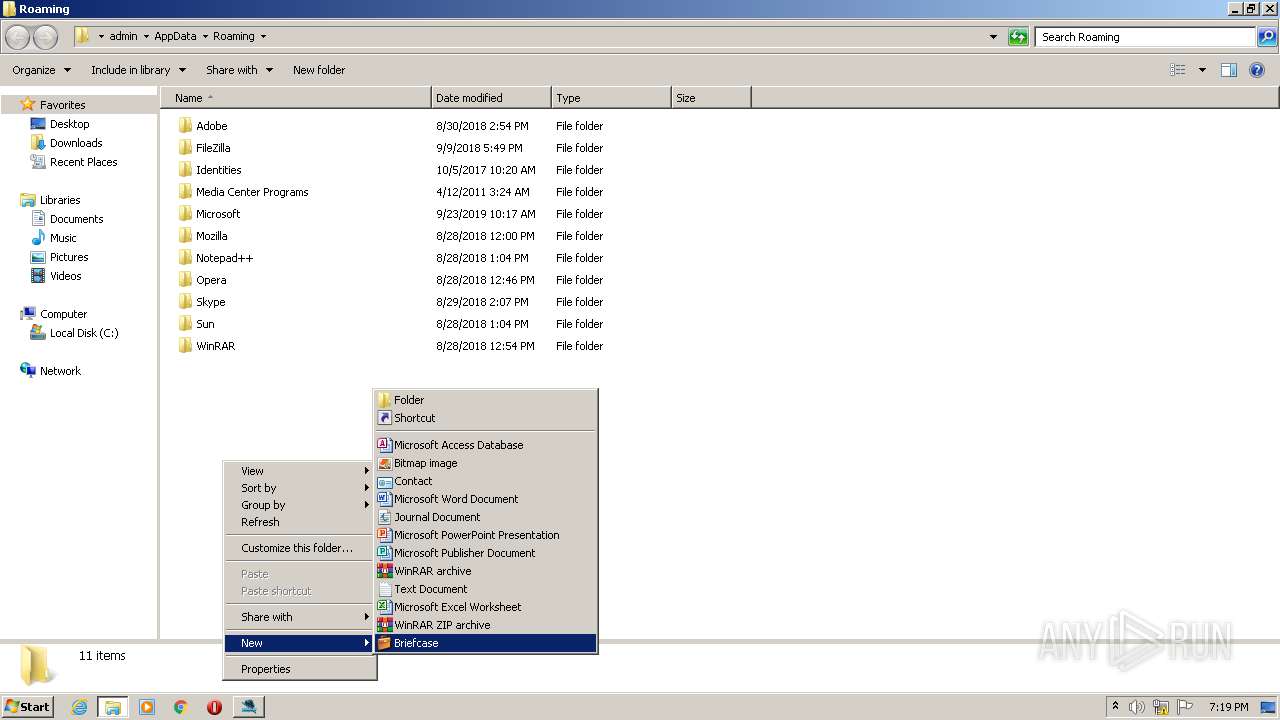Image resolution: width=1280 pixels, height=720 pixels.
Task: Click the volume icon in system tray
Action: click(1137, 707)
